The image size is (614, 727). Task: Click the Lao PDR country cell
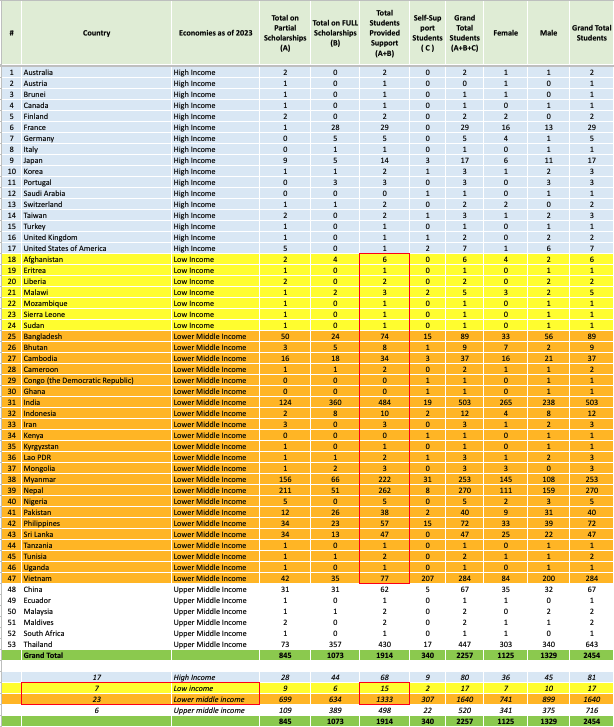(96, 458)
